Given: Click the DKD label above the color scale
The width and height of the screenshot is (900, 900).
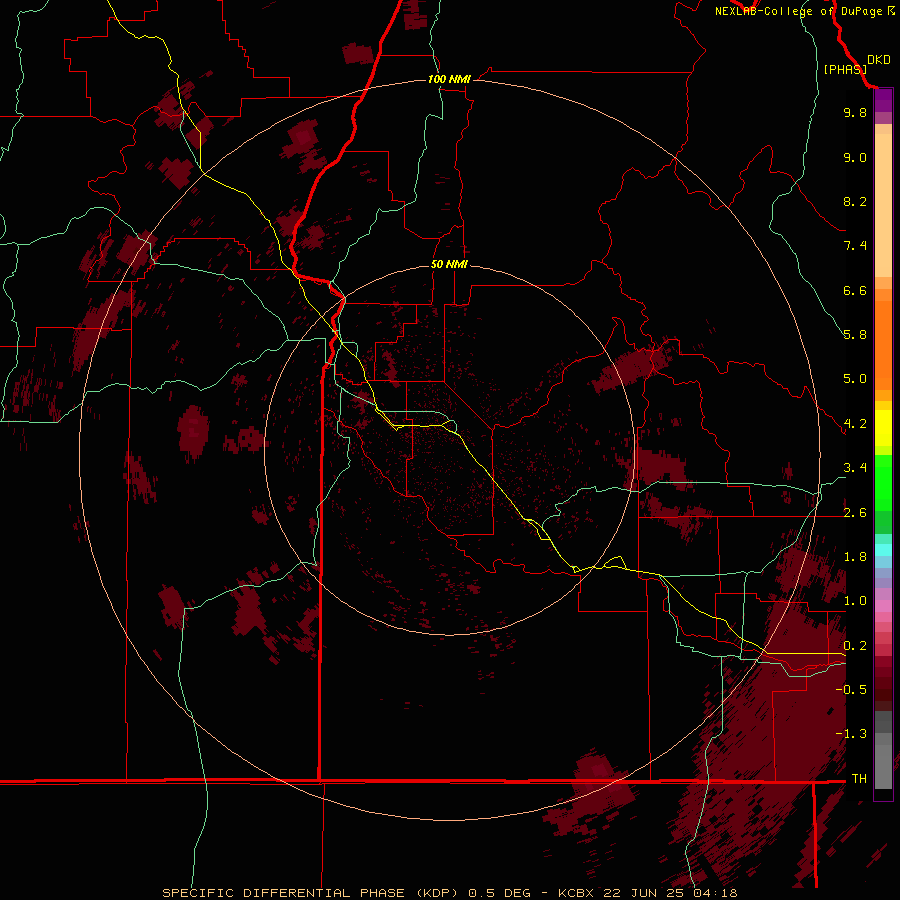Looking at the screenshot, I should 878,60.
